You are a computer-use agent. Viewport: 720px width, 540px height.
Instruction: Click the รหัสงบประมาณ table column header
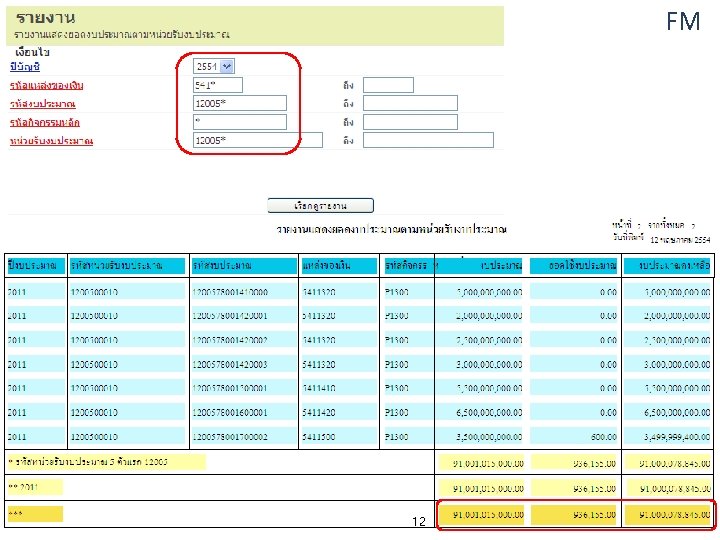click(x=245, y=265)
